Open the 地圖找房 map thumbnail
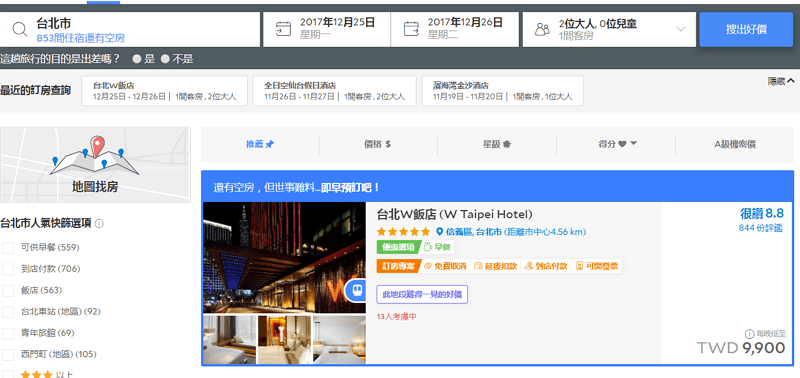The image size is (800, 378). 95,165
